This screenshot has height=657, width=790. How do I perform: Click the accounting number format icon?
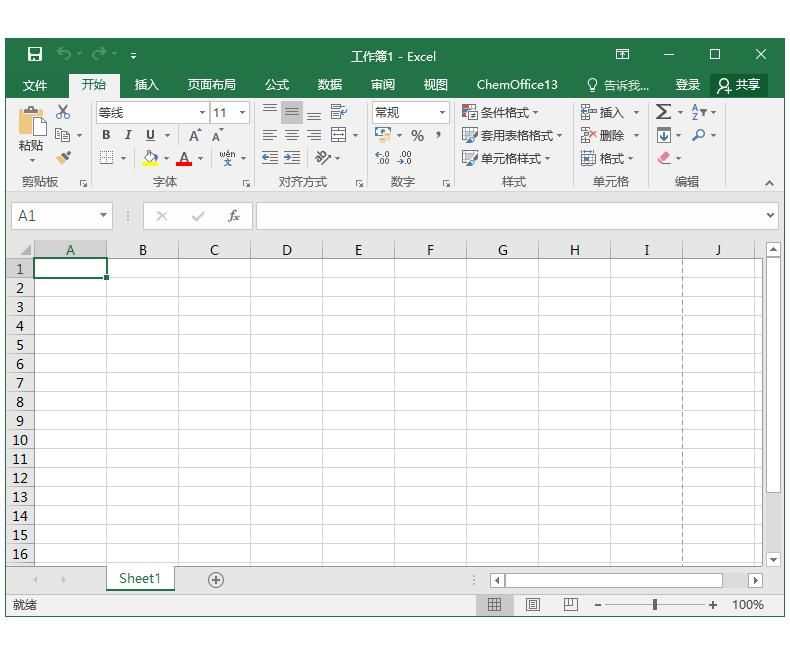383,135
